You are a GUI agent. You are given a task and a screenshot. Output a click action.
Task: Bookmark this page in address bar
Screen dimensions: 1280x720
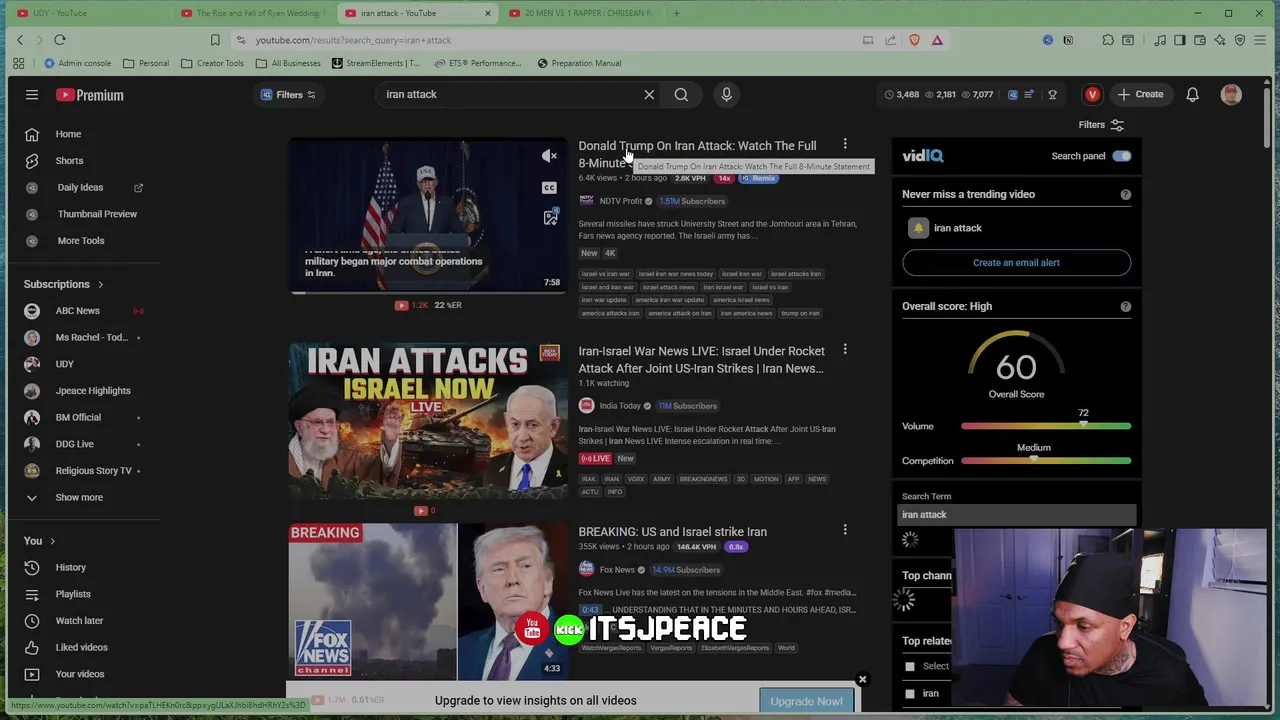215,40
